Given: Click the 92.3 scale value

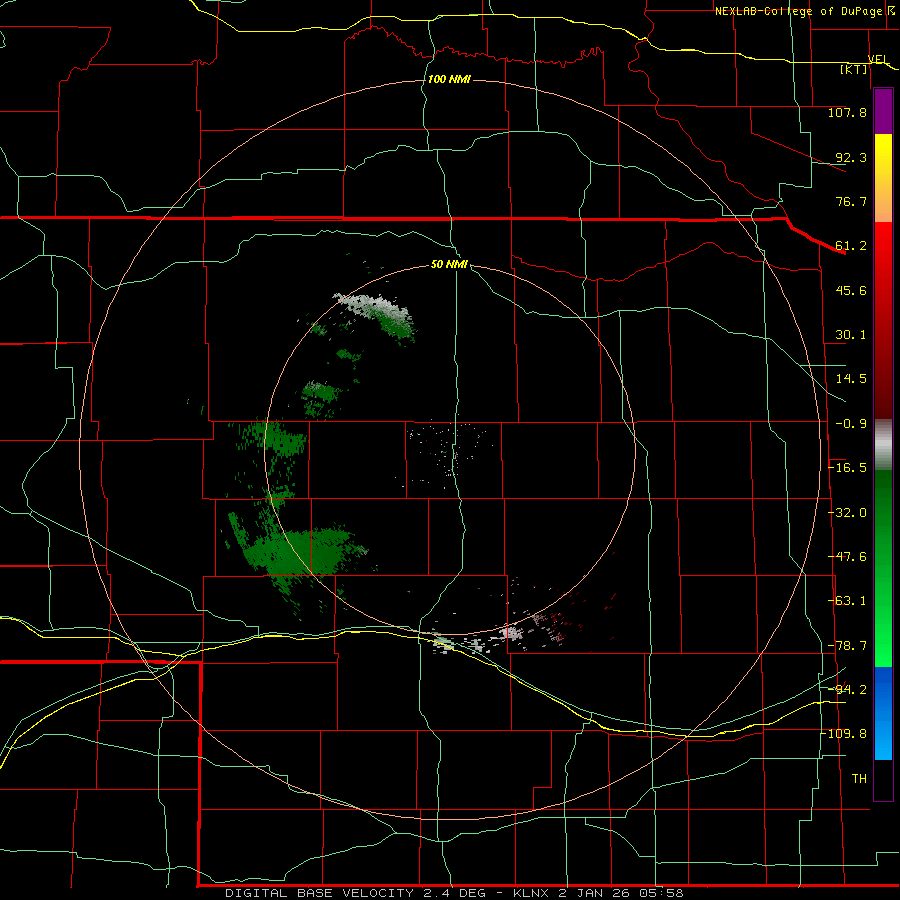Looking at the screenshot, I should coord(851,157).
